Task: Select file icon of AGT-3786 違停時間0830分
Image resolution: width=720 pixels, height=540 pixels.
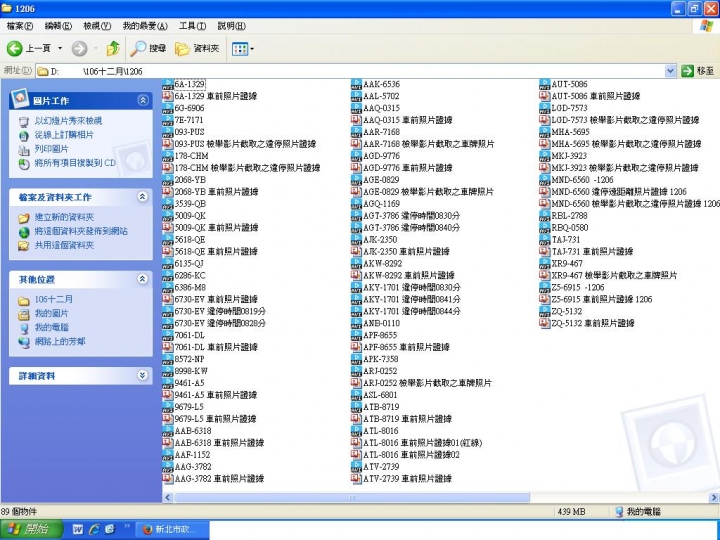Action: pos(356,215)
